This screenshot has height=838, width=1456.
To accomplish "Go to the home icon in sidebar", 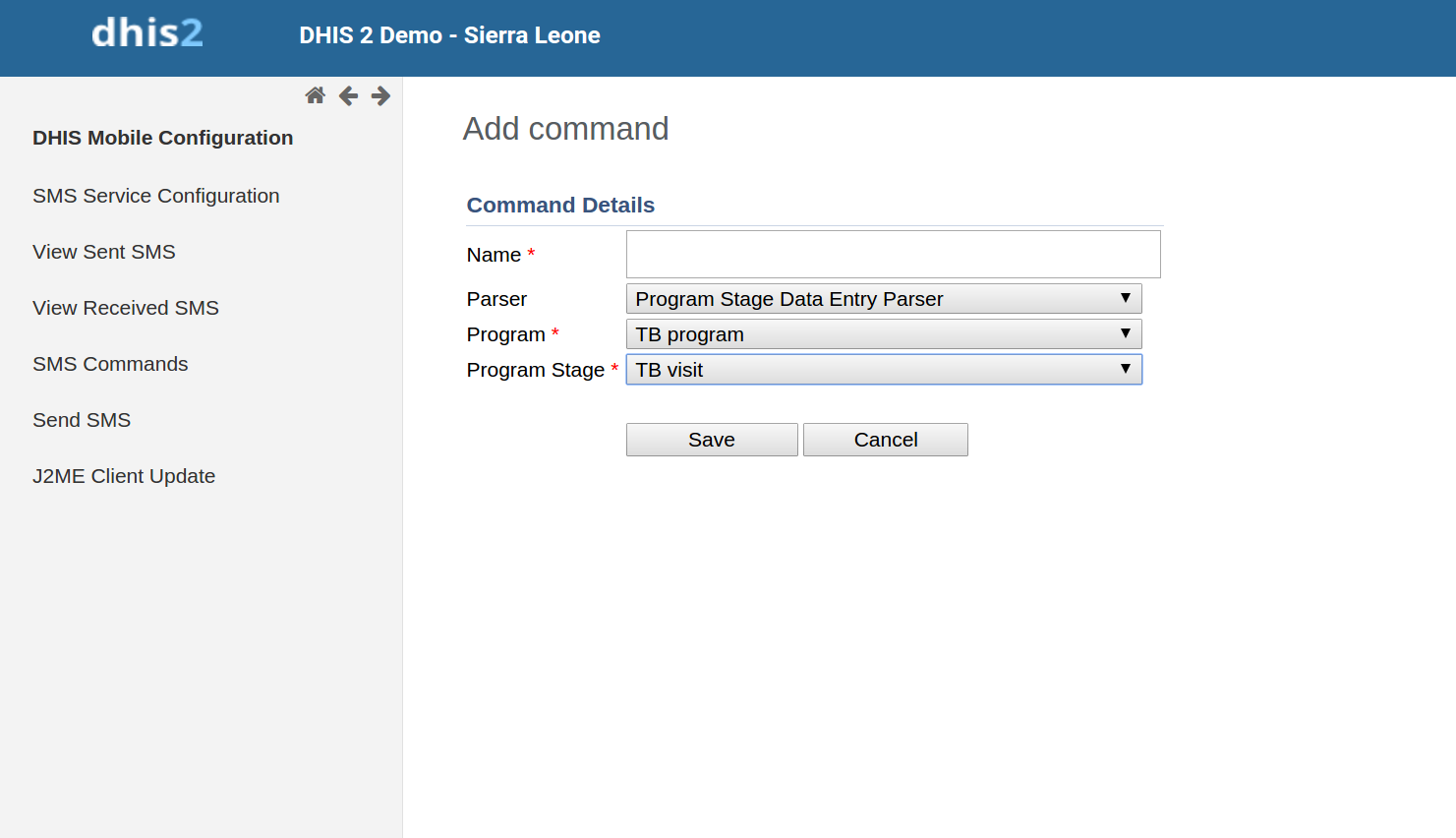I will pyautogui.click(x=315, y=95).
